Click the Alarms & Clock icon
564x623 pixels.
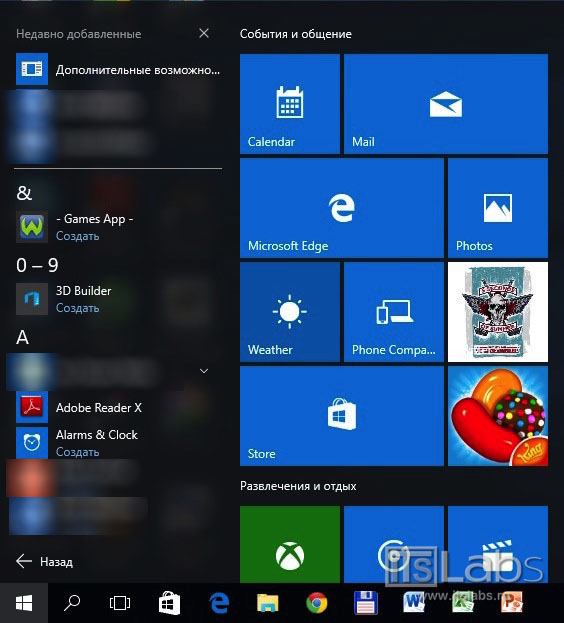(x=32, y=443)
